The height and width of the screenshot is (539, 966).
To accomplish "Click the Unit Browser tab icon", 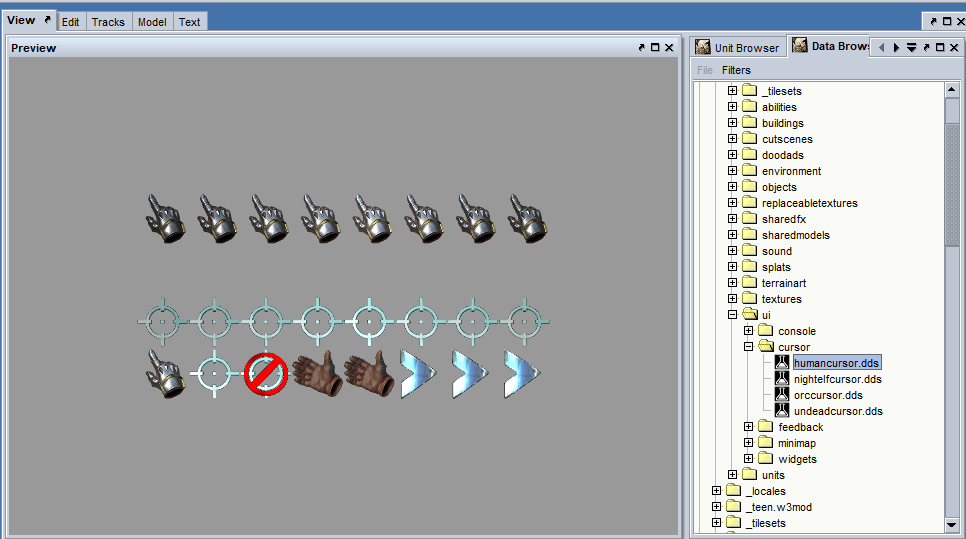I will (x=703, y=47).
